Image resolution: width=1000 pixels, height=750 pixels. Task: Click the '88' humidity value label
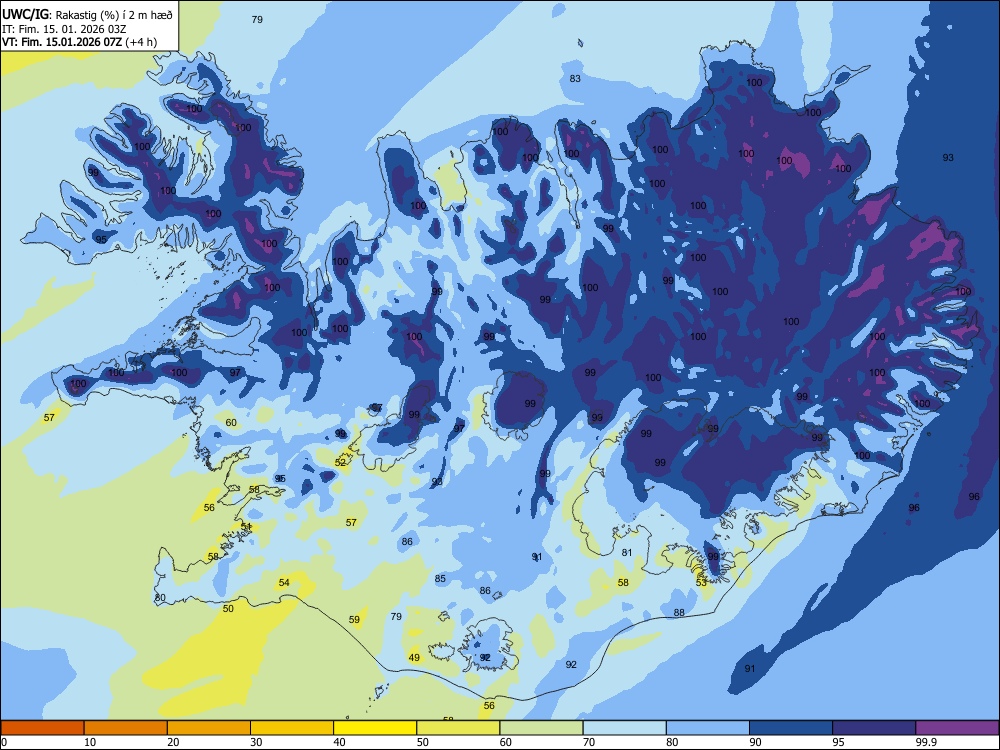[679, 612]
